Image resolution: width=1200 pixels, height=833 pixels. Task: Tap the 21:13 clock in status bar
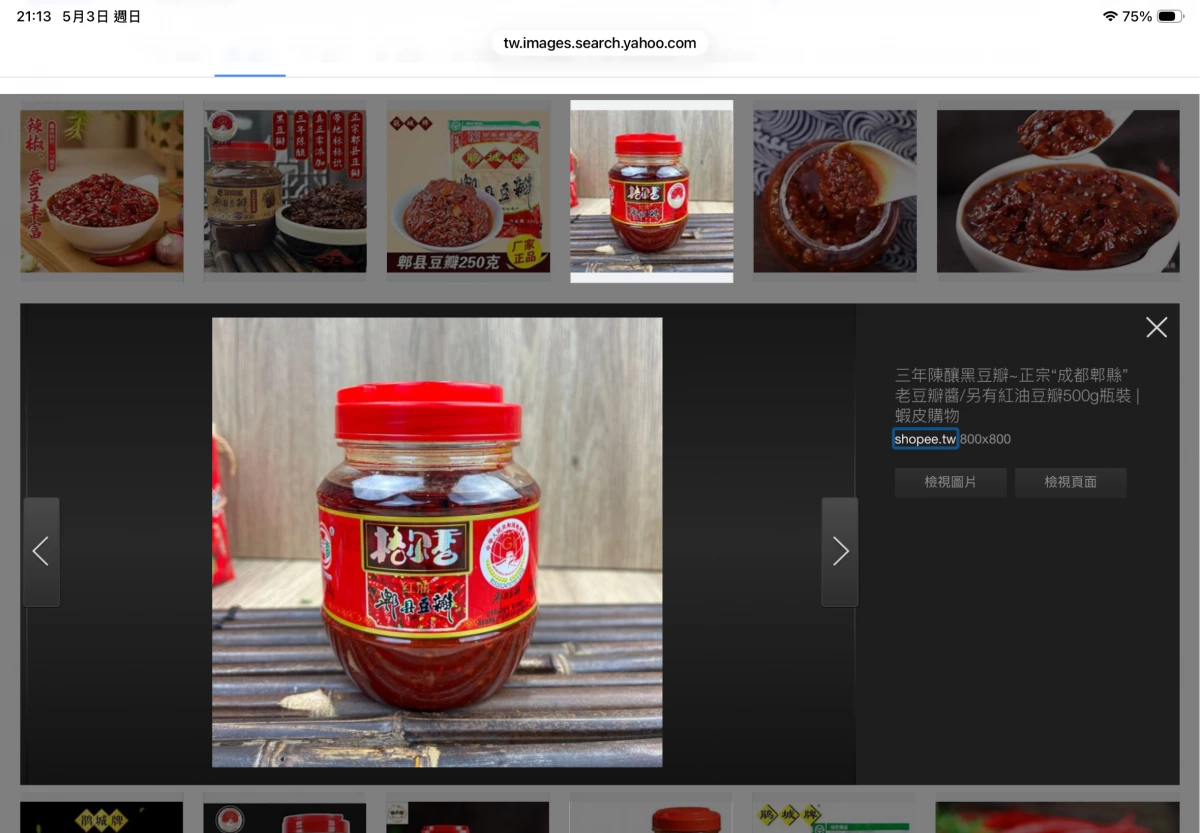coord(33,16)
